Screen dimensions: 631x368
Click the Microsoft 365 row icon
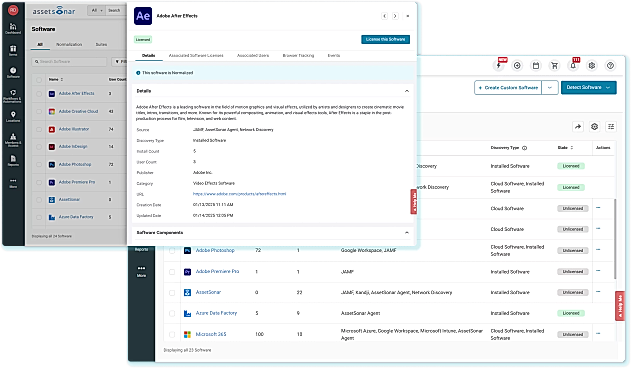187,334
